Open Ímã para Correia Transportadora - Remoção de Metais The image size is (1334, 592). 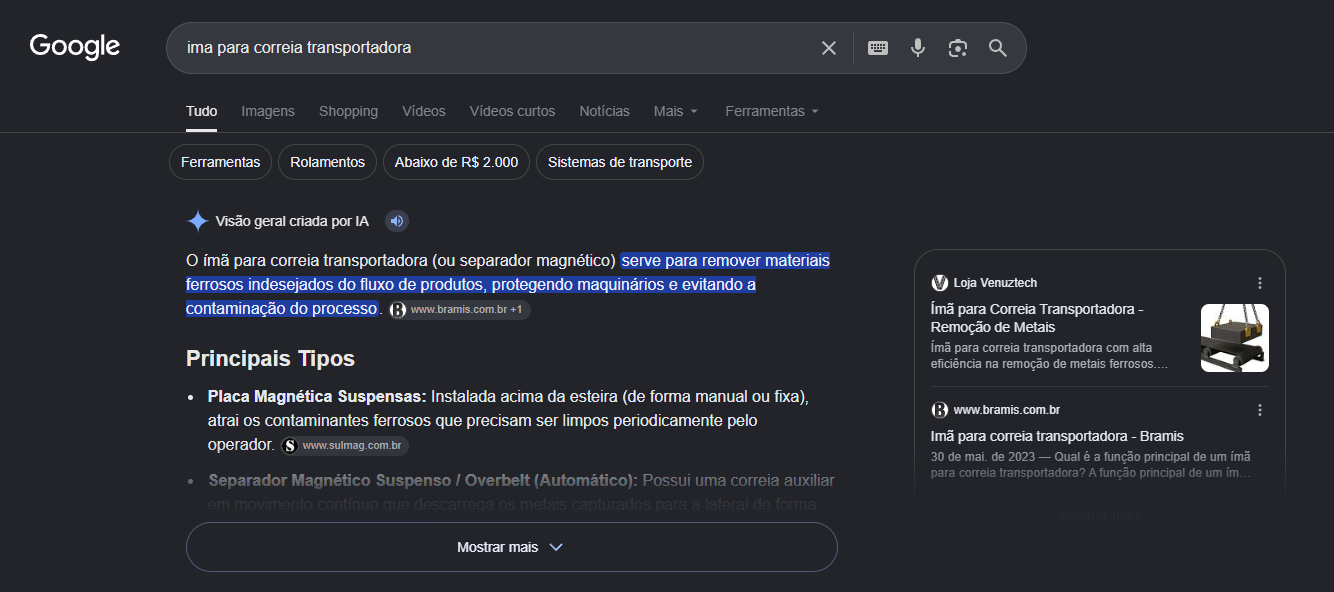(x=1037, y=318)
